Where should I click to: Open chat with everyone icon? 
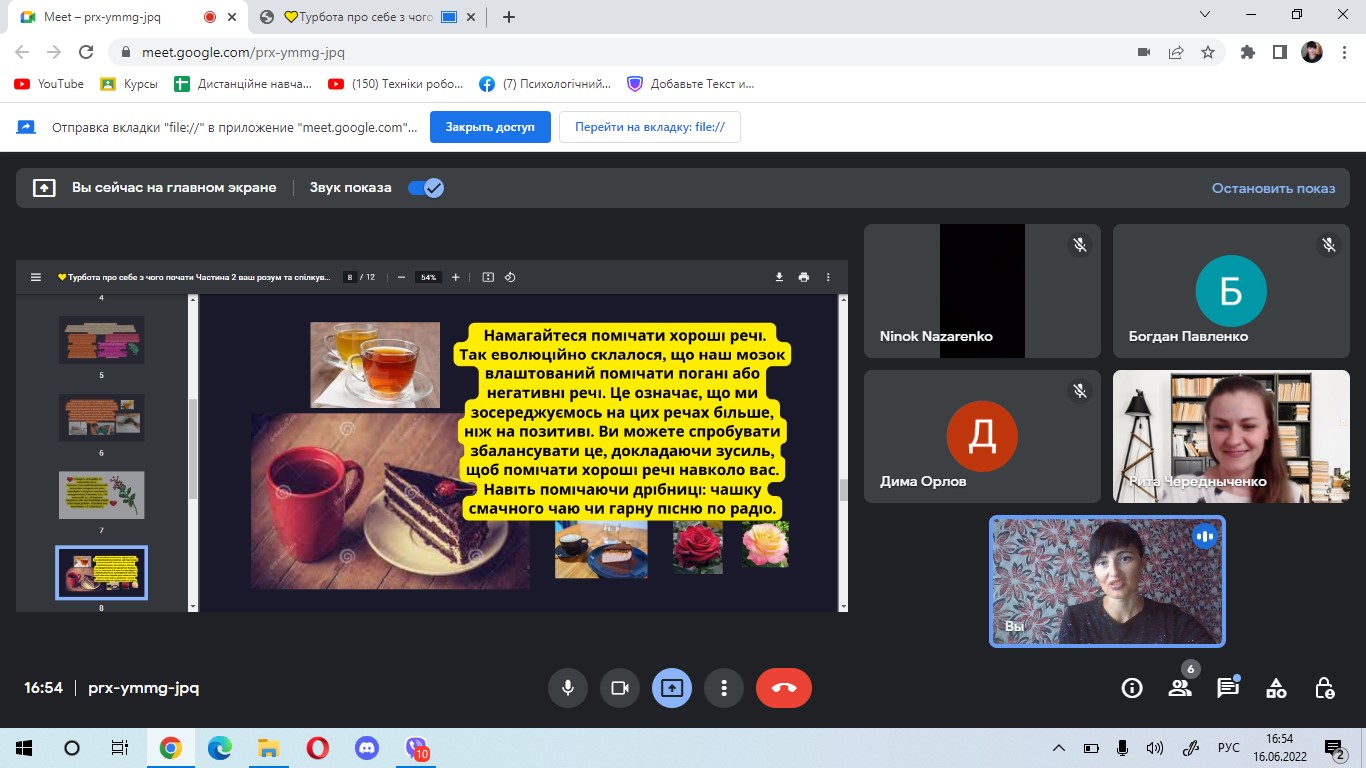tap(1228, 688)
